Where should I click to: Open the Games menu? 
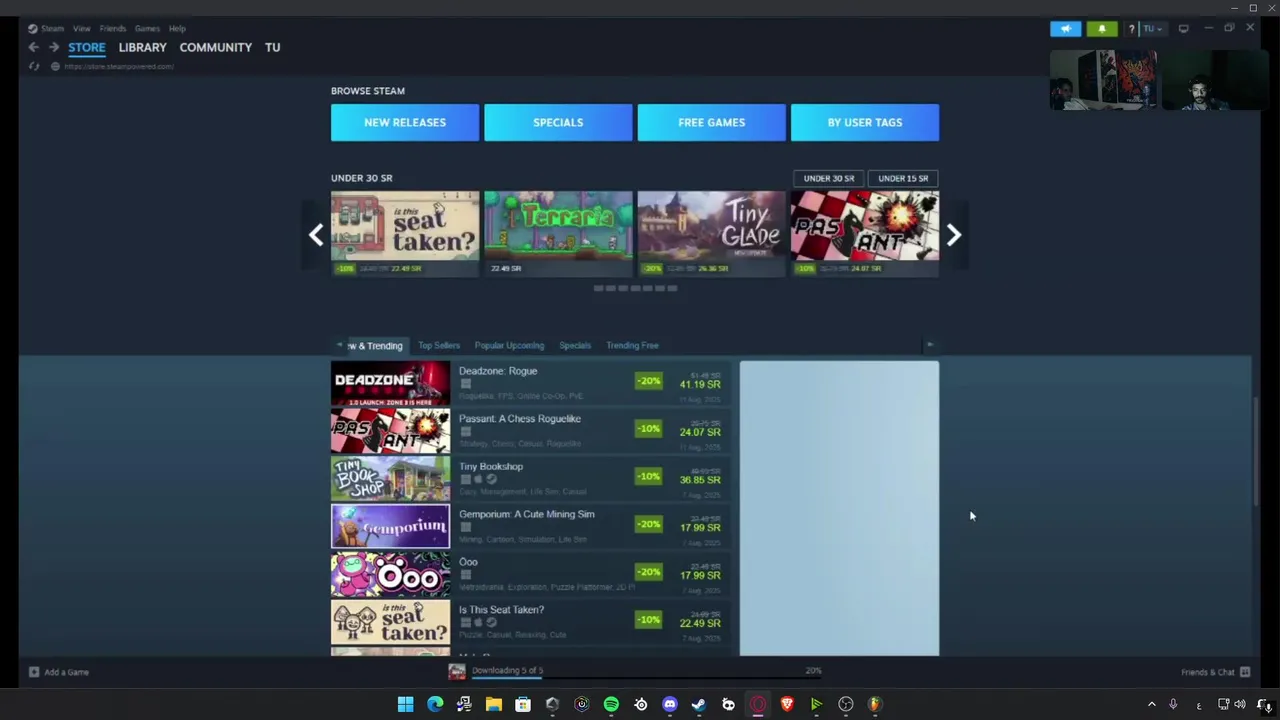click(x=147, y=28)
